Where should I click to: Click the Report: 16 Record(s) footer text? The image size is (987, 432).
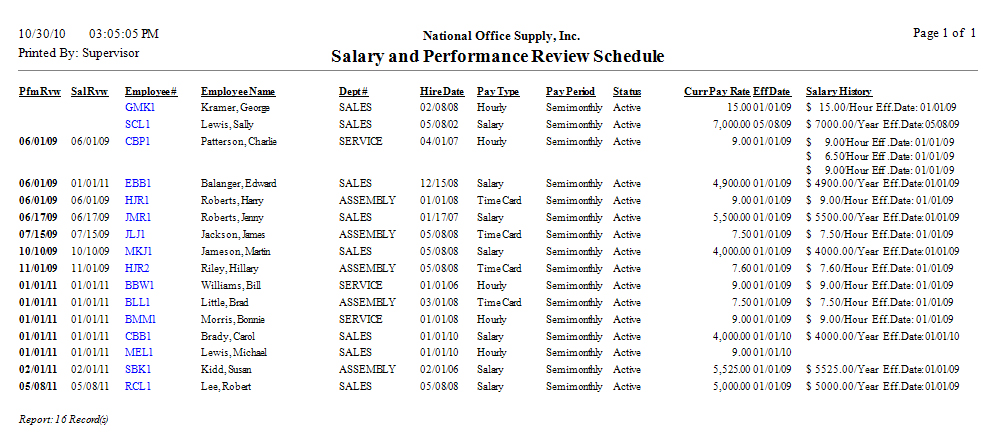tap(63, 419)
